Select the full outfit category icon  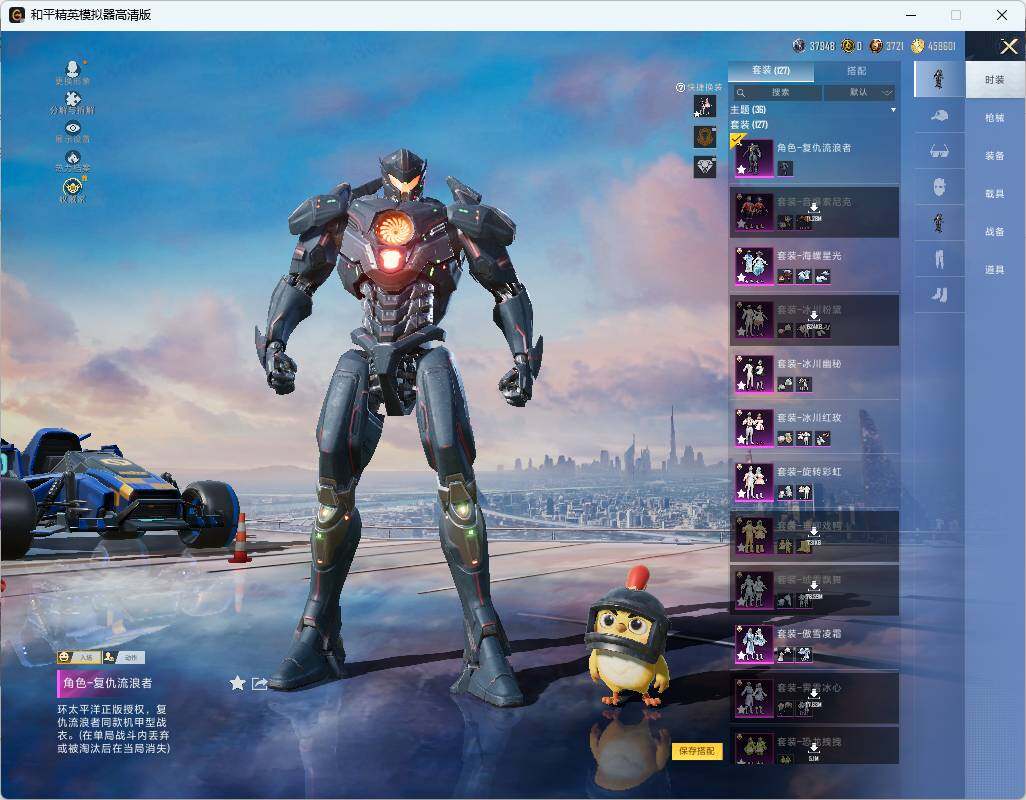pyautogui.click(x=939, y=79)
